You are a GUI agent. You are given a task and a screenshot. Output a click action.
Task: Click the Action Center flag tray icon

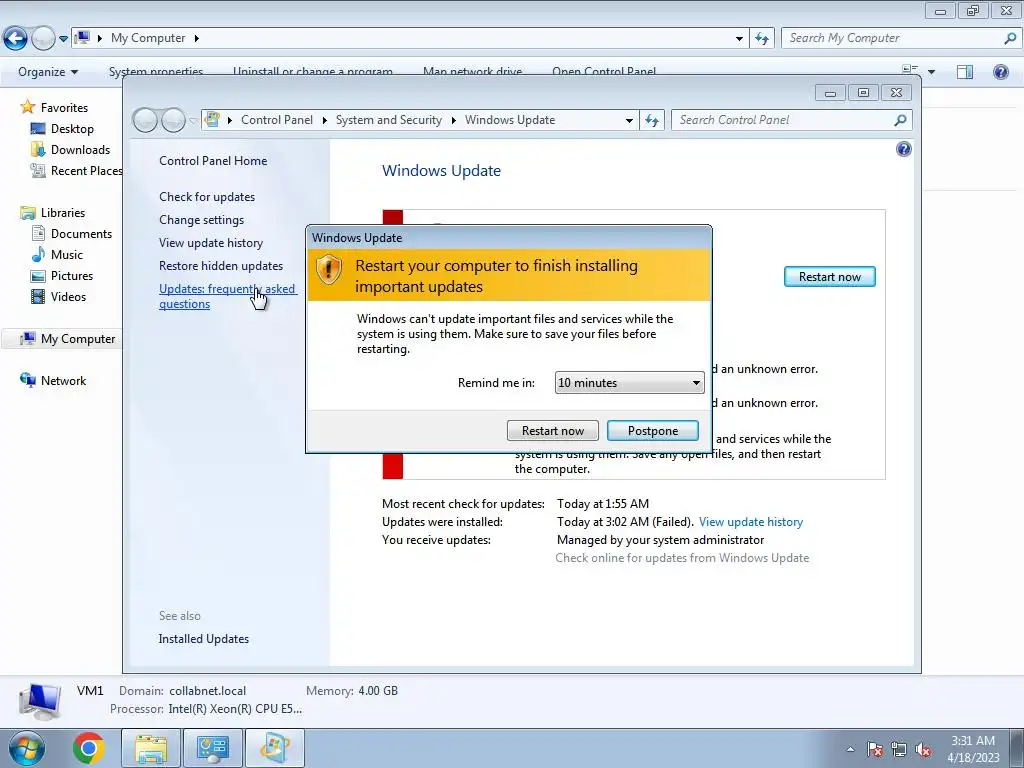click(874, 749)
